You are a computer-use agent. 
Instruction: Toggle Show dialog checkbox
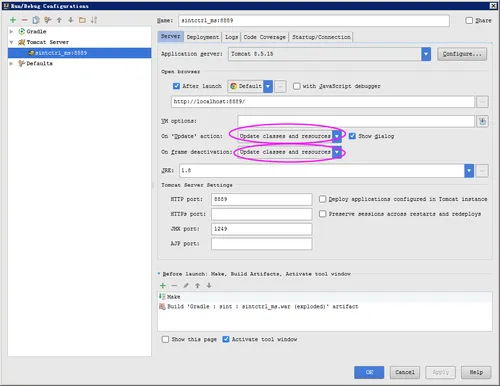point(352,136)
